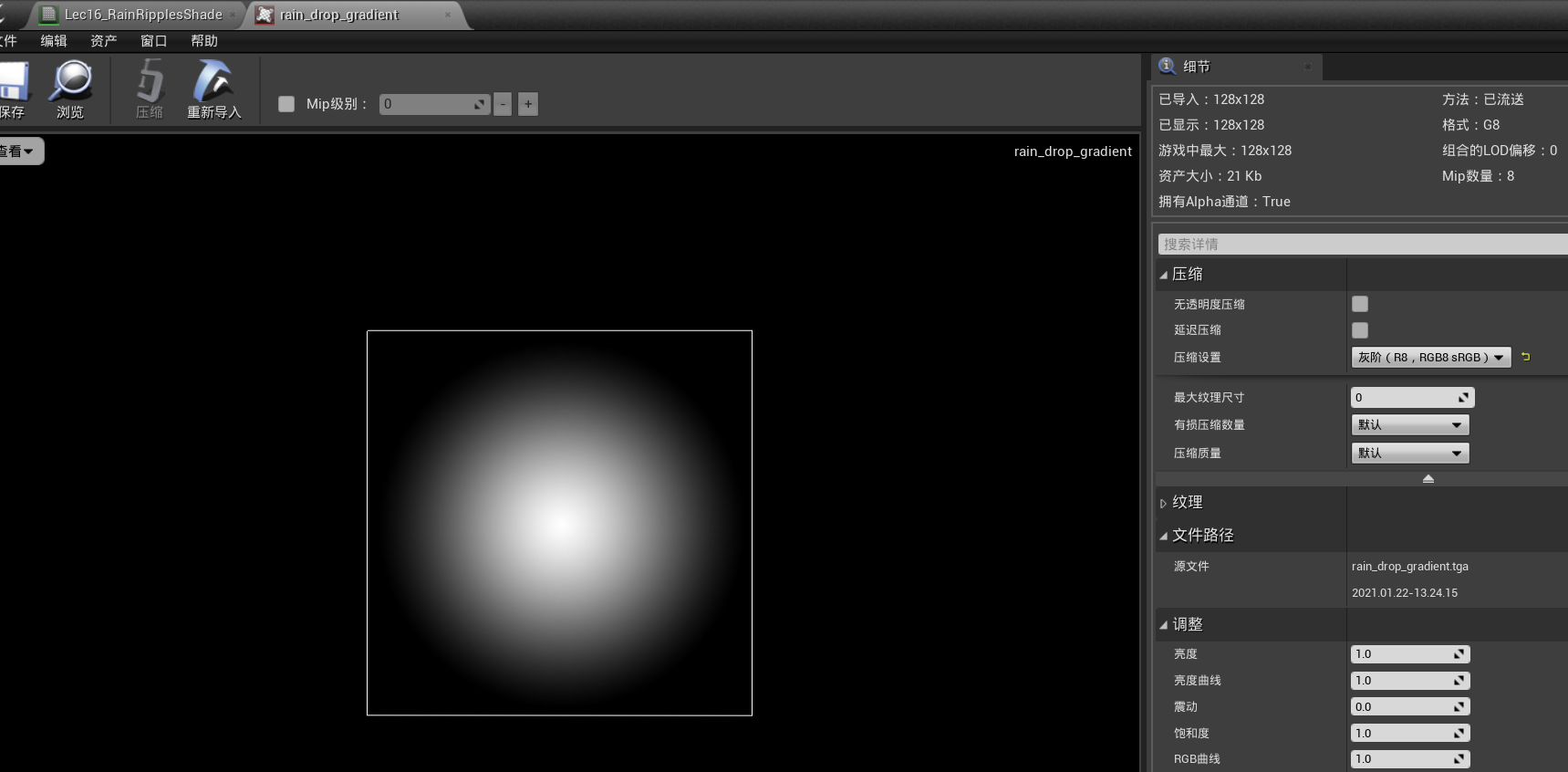Click the 饱和度 value field

pyautogui.click(x=1410, y=734)
